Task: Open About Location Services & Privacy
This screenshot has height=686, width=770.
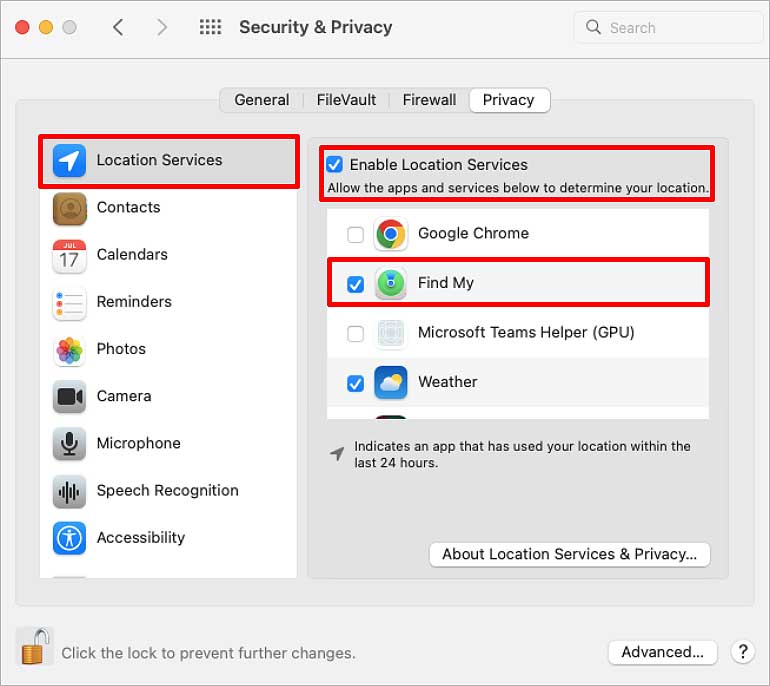Action: [x=570, y=554]
